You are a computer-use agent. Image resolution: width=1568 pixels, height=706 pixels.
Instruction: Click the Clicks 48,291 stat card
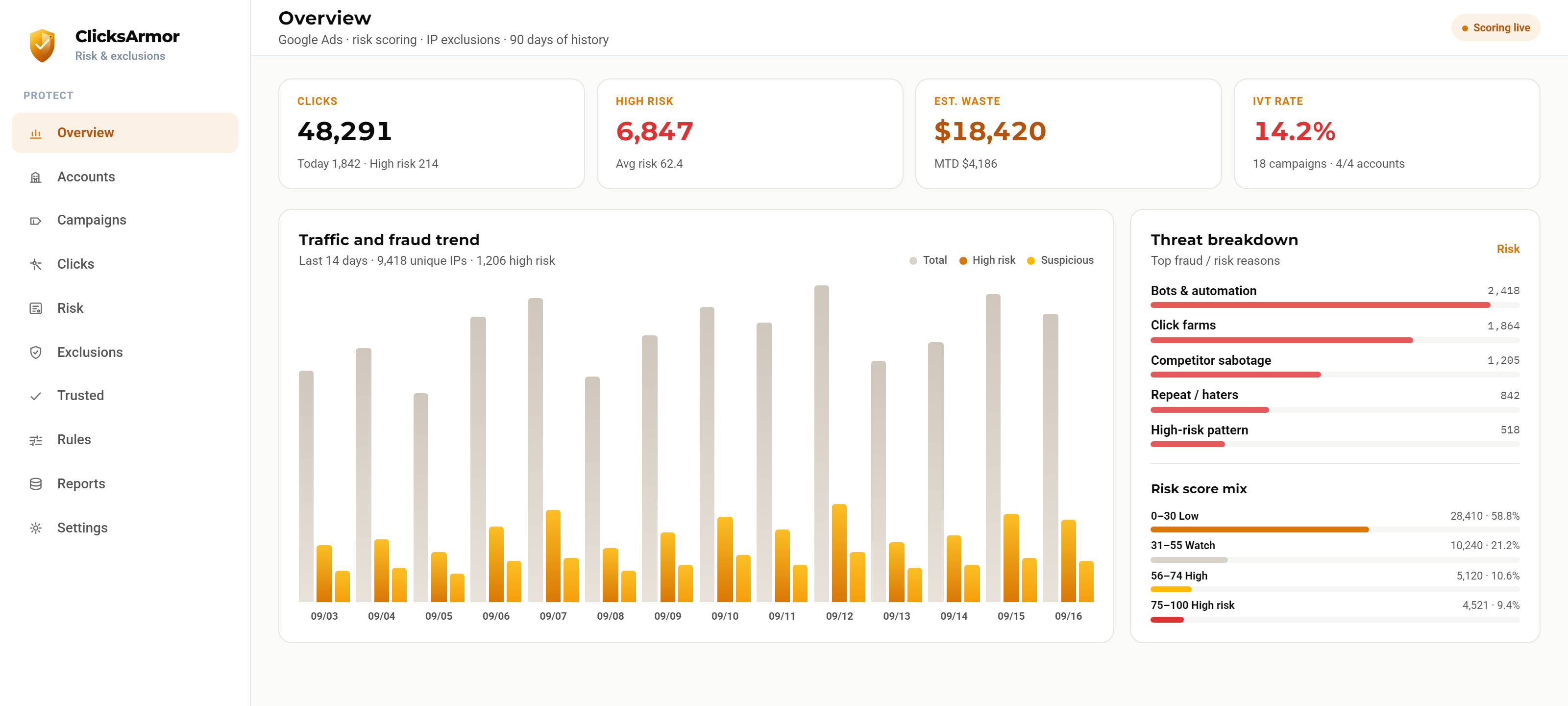click(432, 133)
